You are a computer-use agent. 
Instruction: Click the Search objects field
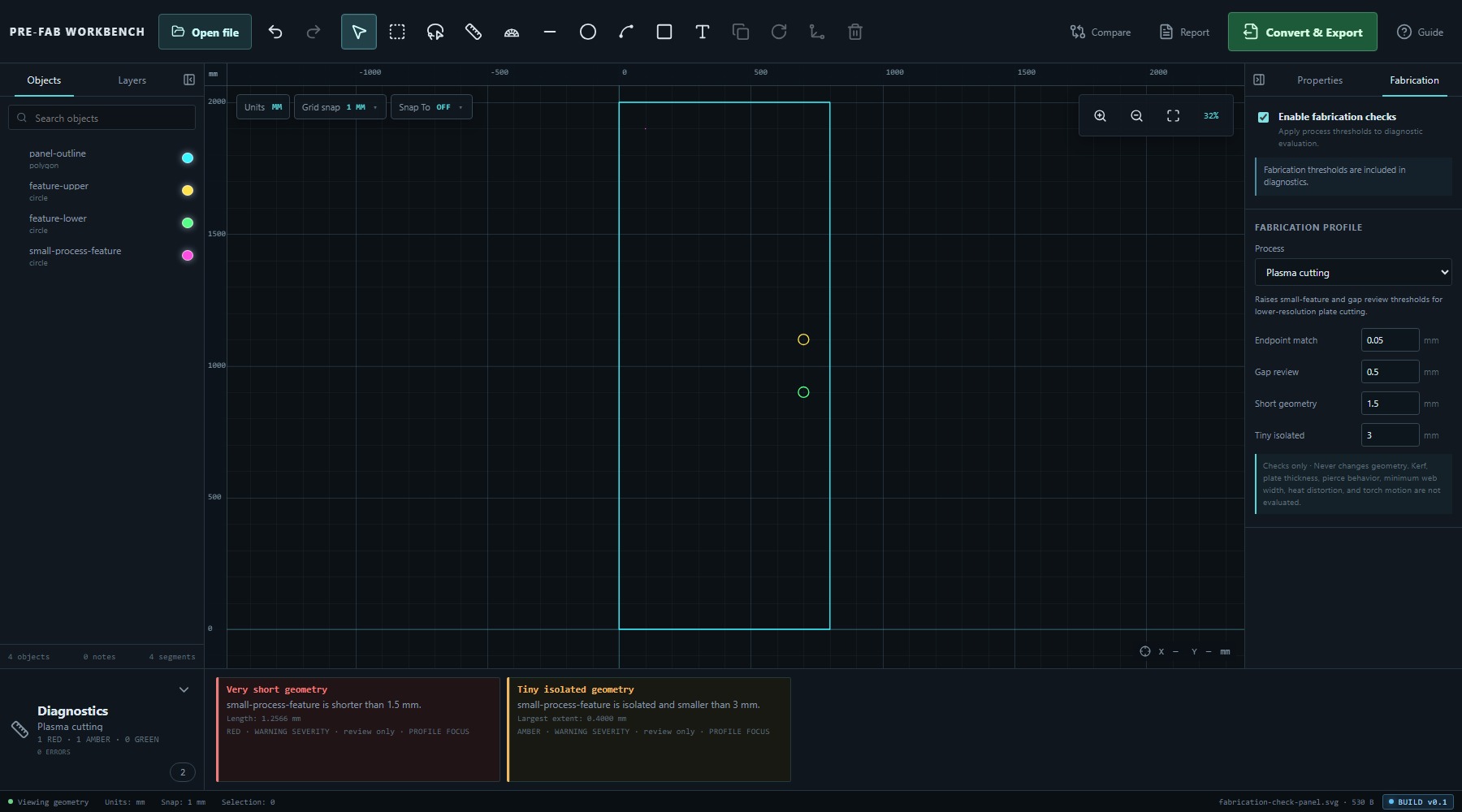click(x=102, y=118)
